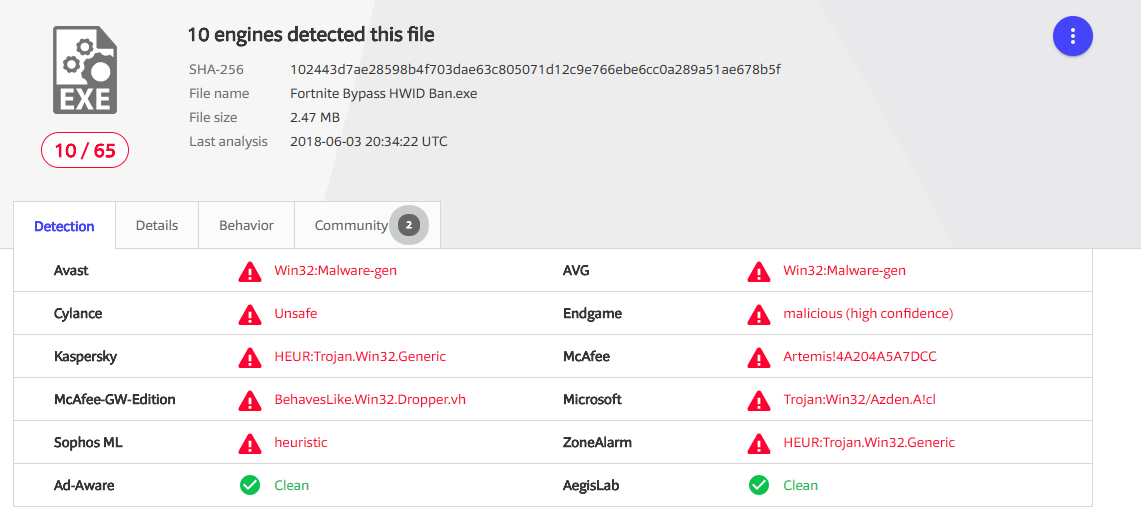
Task: Click the file size value 2.47 MB
Action: tap(314, 118)
